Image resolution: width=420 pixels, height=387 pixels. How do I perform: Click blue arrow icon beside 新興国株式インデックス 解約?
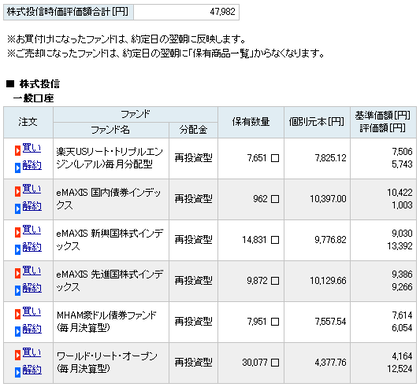18,249
